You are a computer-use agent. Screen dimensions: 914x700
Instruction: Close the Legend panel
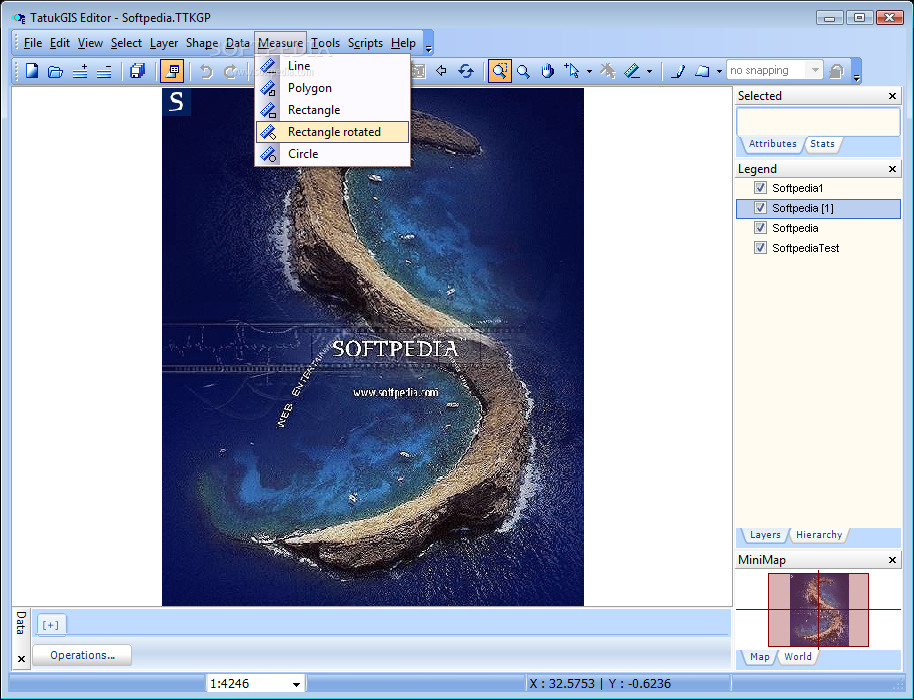pos(892,169)
